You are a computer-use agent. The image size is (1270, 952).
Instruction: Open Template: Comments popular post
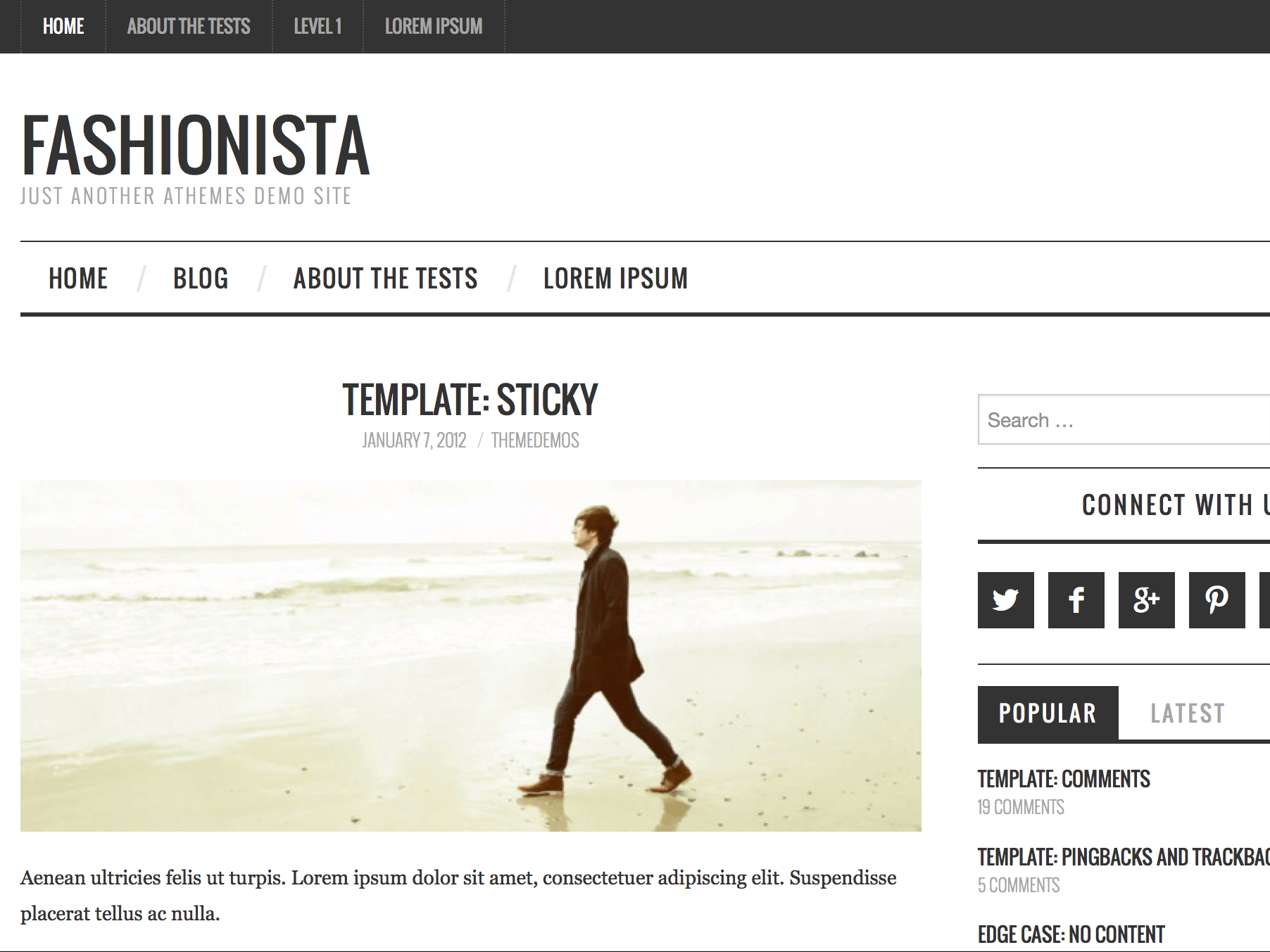[x=1064, y=779]
